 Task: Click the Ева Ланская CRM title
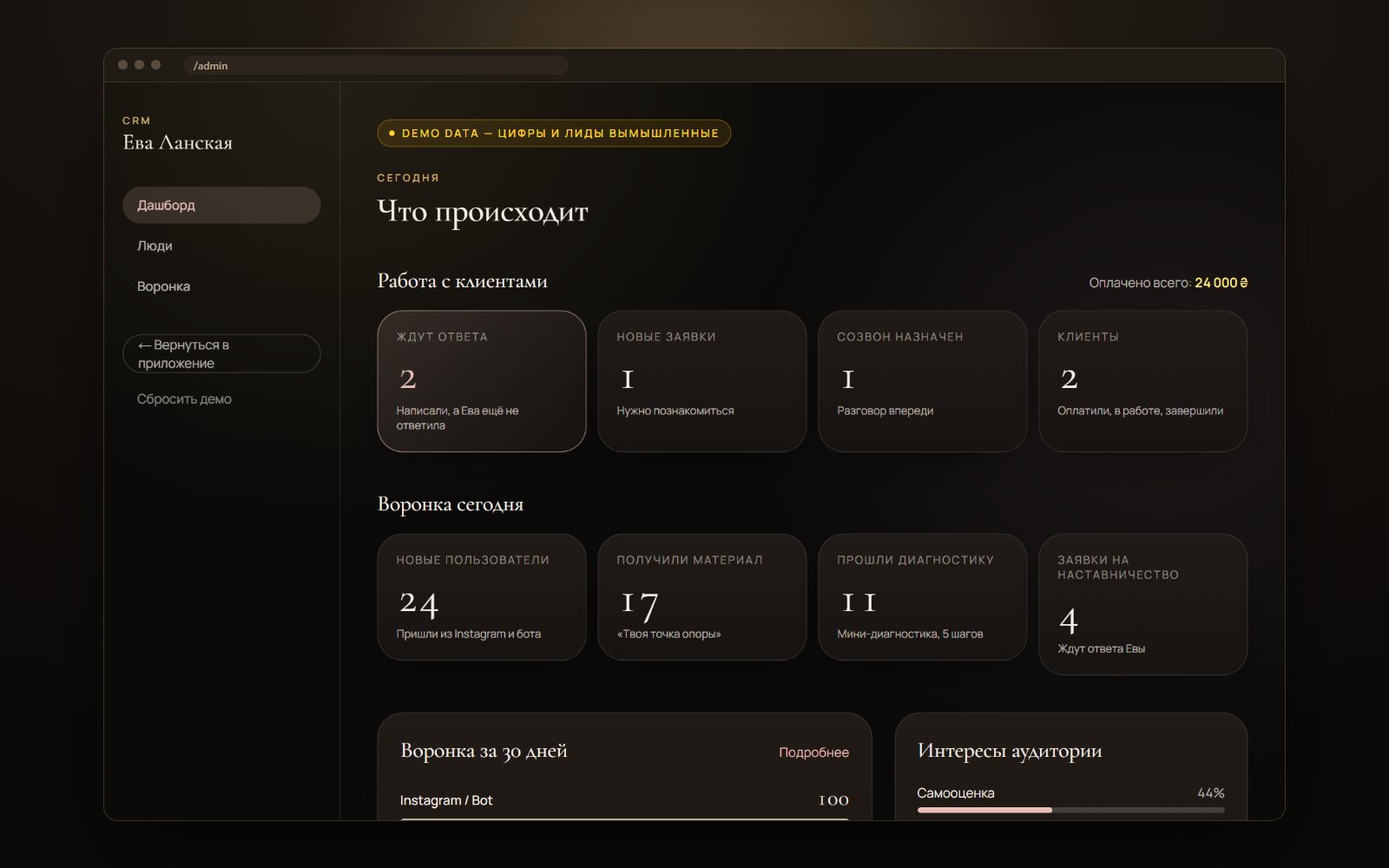pos(178,143)
